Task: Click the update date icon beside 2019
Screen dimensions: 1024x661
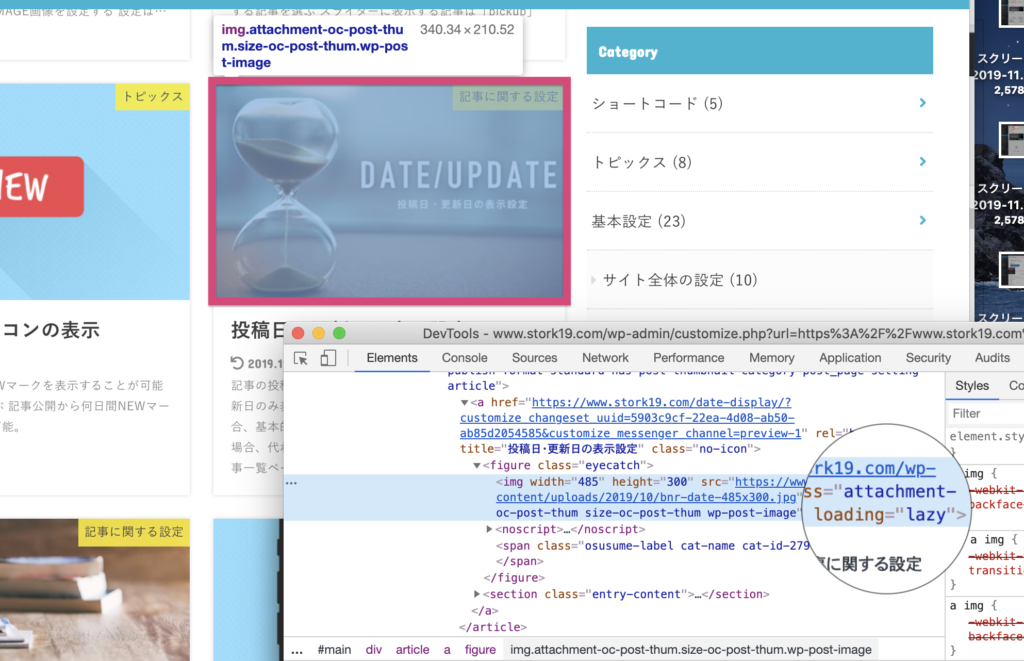Action: coord(237,363)
